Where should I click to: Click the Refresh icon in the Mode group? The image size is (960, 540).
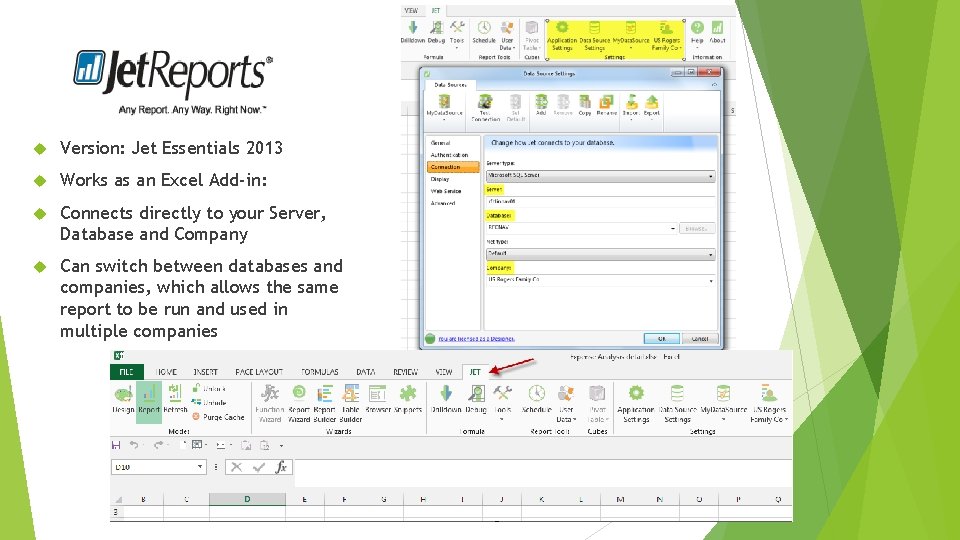click(175, 399)
